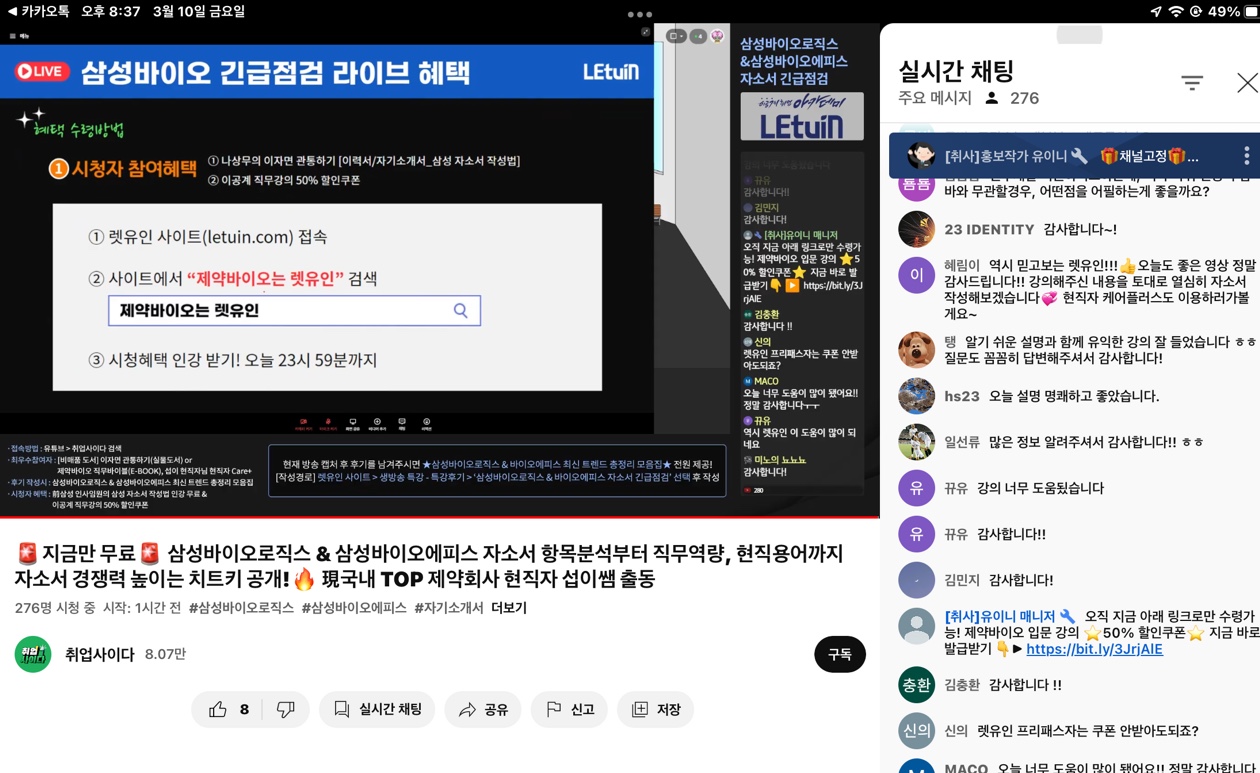Close the live chat panel
This screenshot has width=1260, height=773.
[x=1247, y=83]
